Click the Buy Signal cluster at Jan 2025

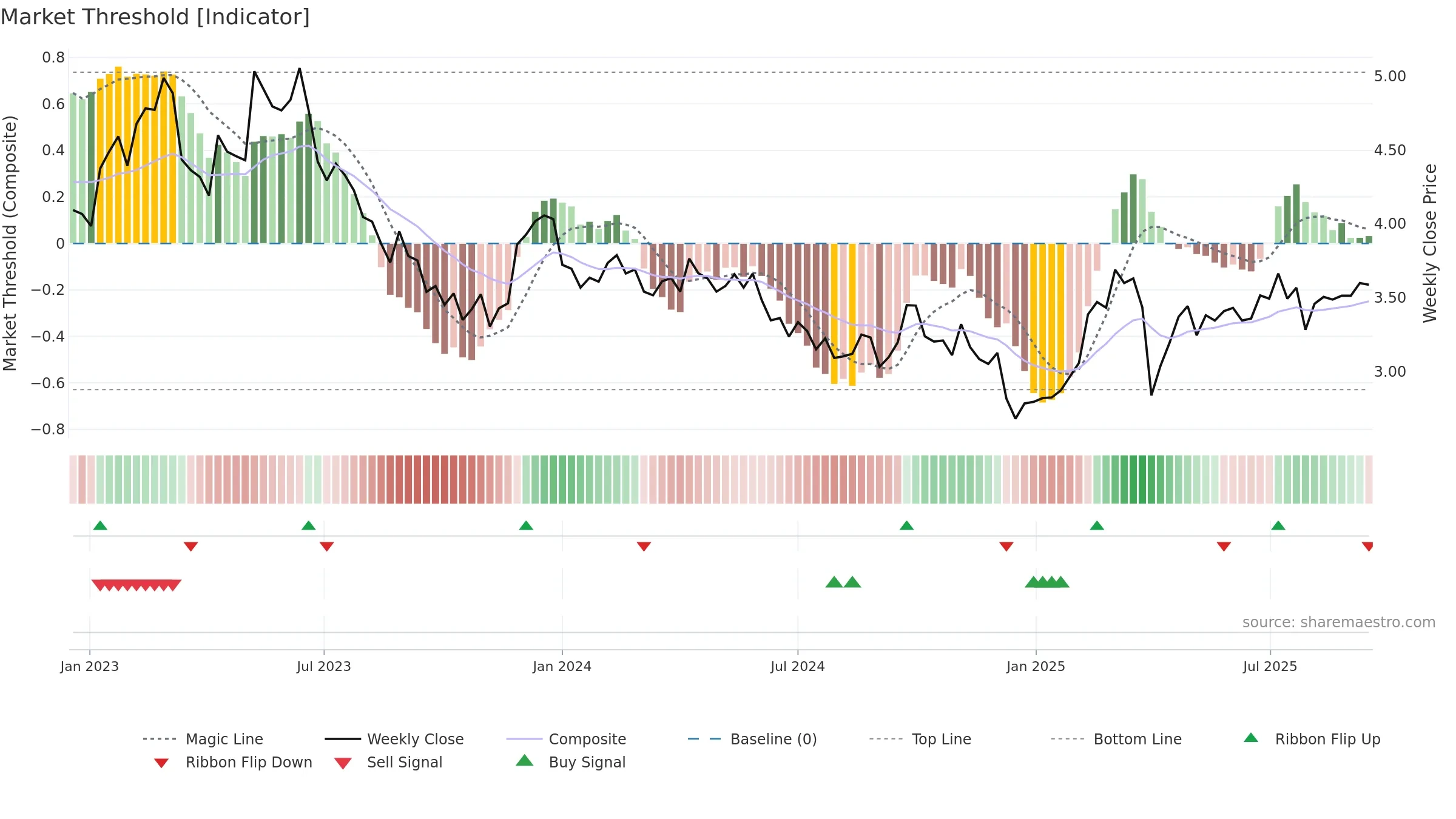[x=1047, y=582]
